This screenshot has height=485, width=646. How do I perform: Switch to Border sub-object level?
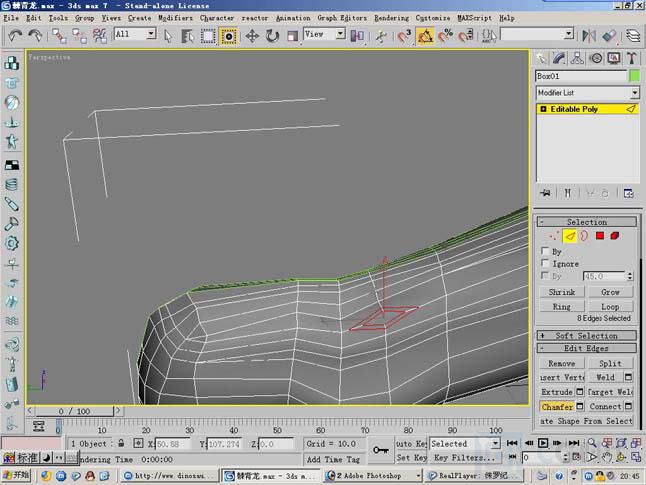(584, 236)
